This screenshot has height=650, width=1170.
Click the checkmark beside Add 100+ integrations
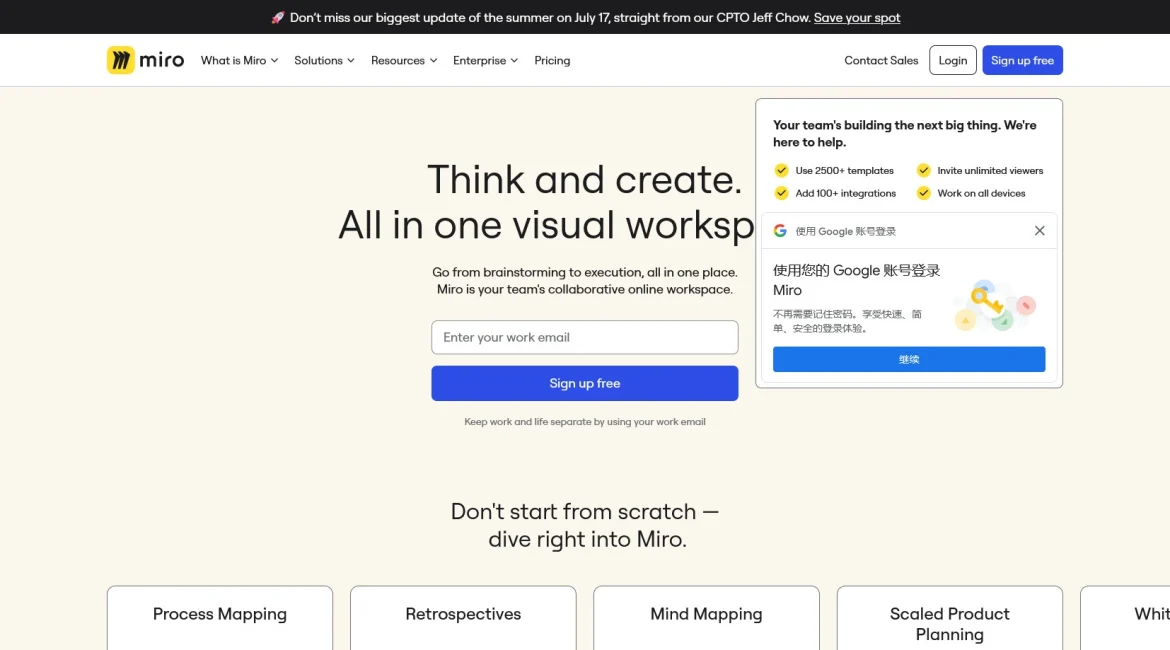tap(781, 193)
